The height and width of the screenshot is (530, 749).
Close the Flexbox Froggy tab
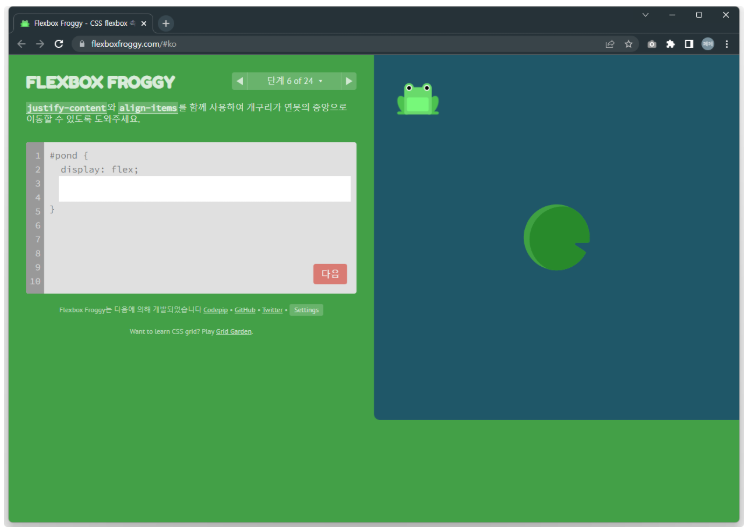[x=144, y=23]
